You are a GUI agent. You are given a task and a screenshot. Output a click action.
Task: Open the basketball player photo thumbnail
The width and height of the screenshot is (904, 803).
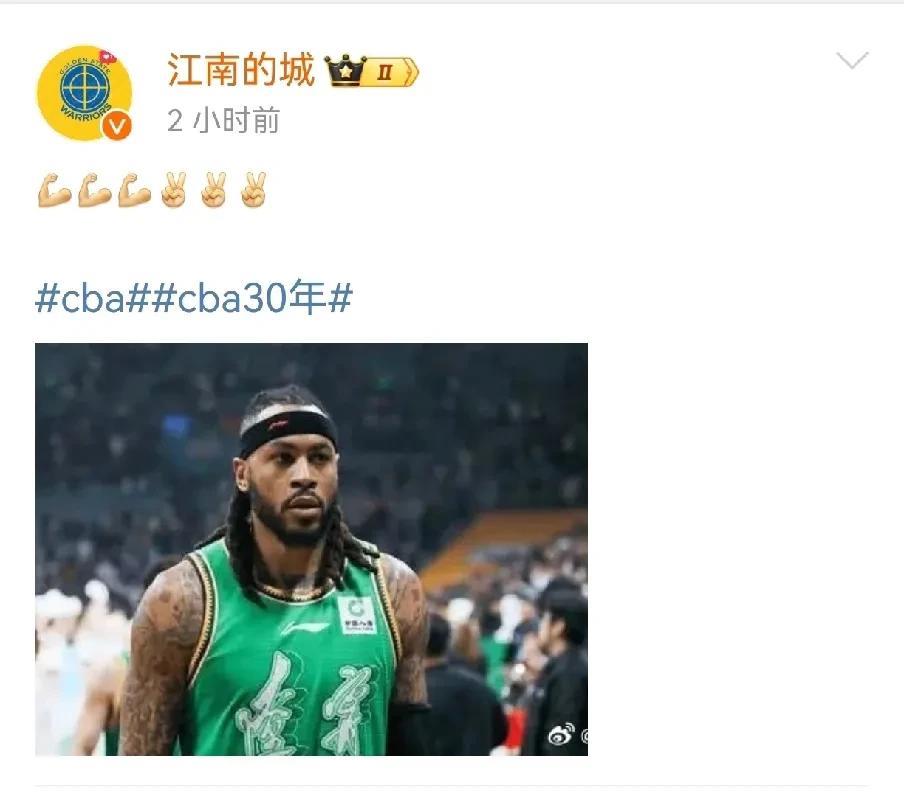311,549
